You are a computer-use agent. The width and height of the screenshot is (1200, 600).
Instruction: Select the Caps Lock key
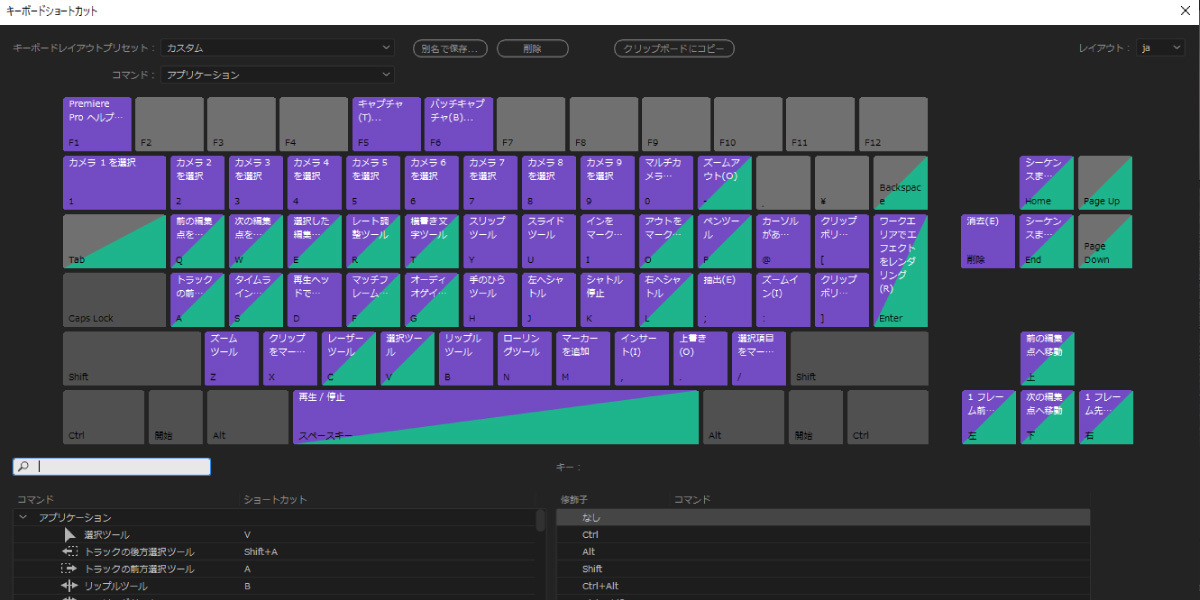pos(114,299)
